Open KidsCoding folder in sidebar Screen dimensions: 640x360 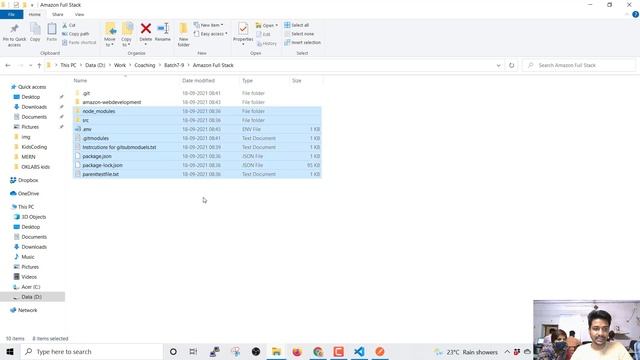coord(34,147)
